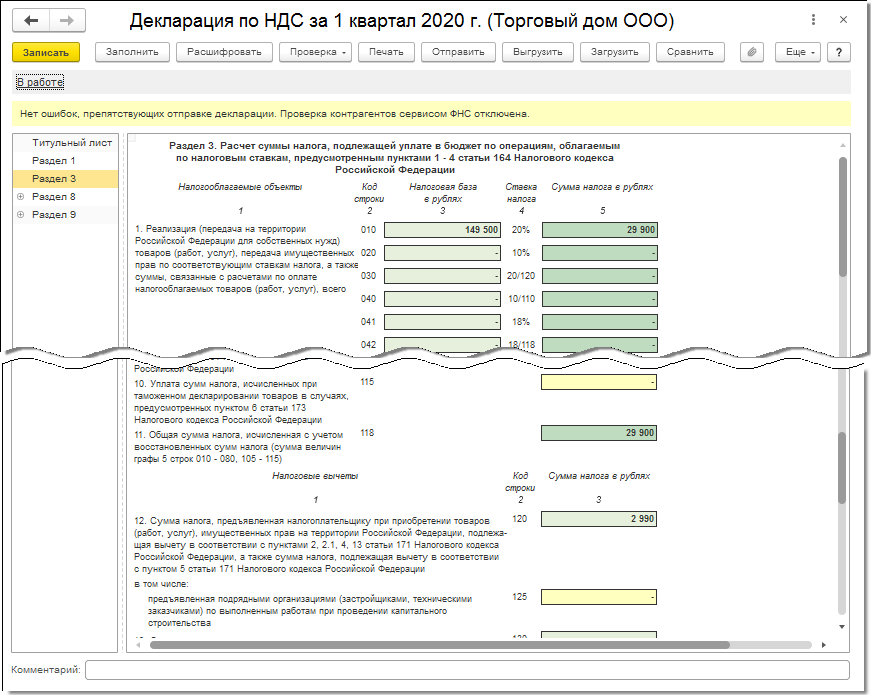The image size is (871, 695).
Task: Go forward with the right arrow button
Action: point(67,21)
